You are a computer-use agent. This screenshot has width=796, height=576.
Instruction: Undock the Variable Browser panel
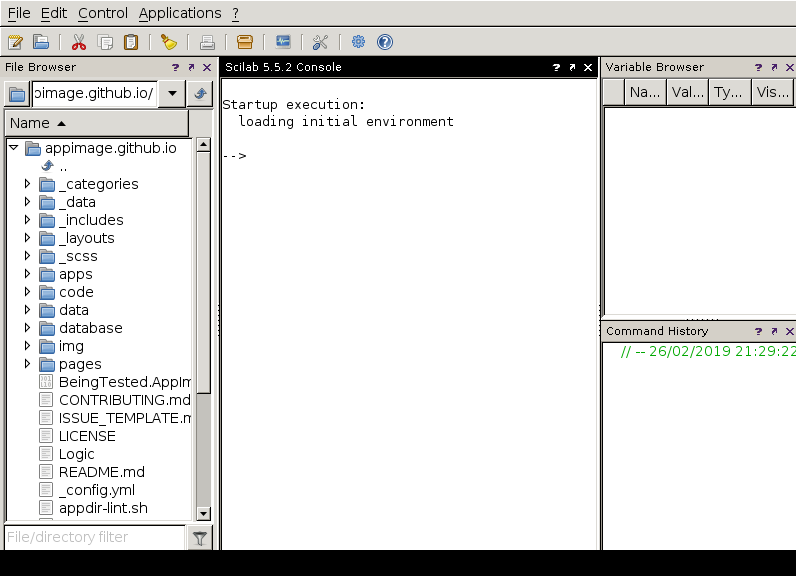click(774, 67)
